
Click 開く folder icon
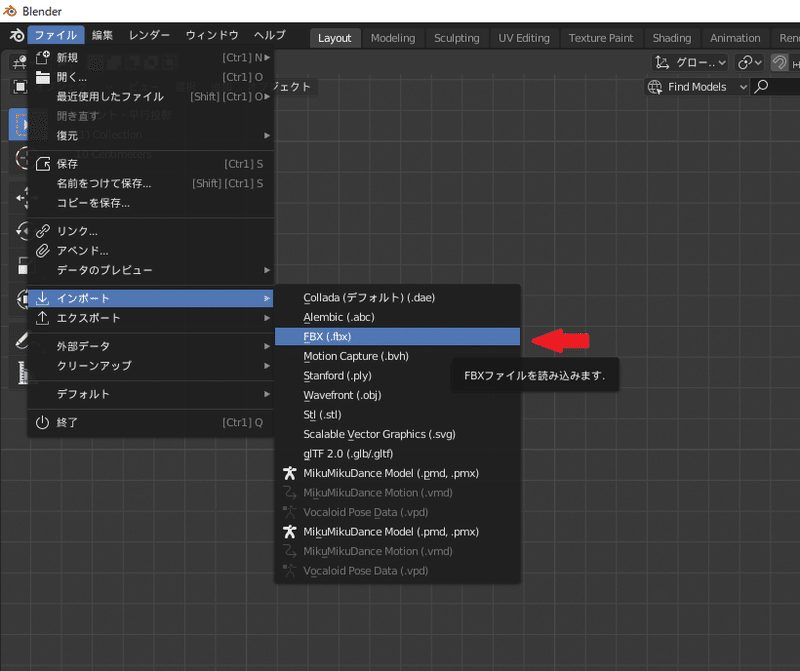[43, 78]
